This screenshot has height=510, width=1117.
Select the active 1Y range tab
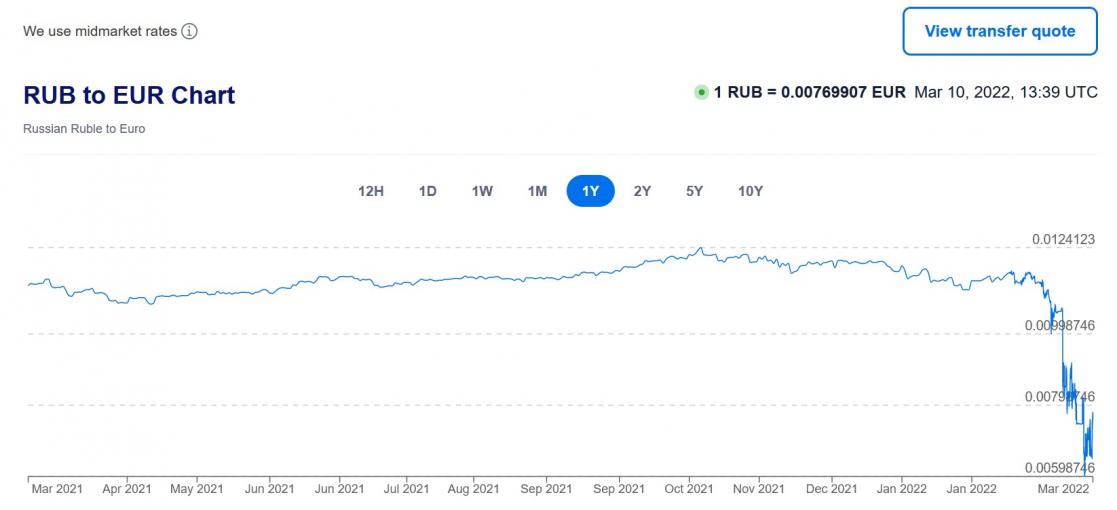[x=590, y=191]
